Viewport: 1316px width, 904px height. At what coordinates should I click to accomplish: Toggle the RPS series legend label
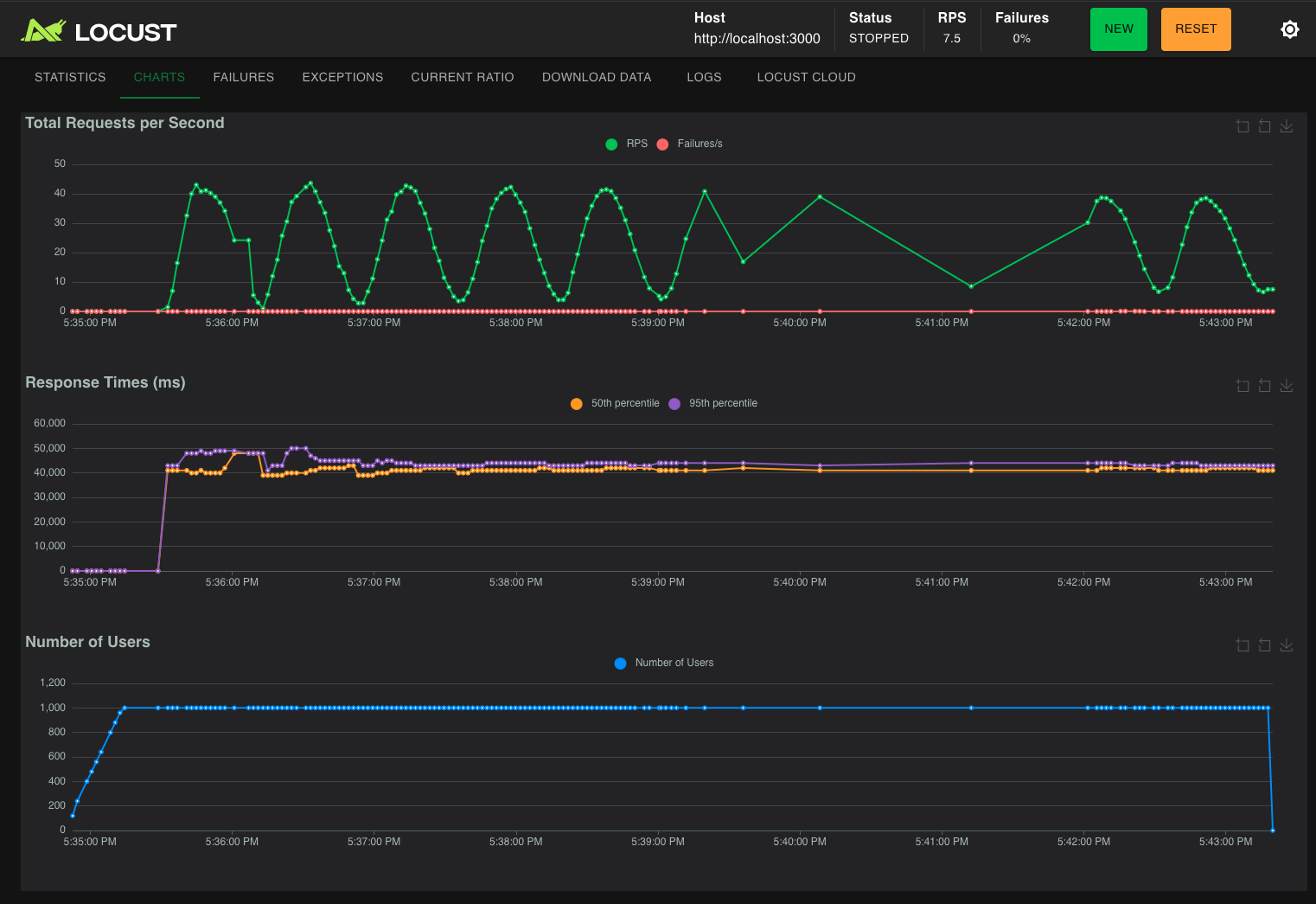pyautogui.click(x=636, y=144)
